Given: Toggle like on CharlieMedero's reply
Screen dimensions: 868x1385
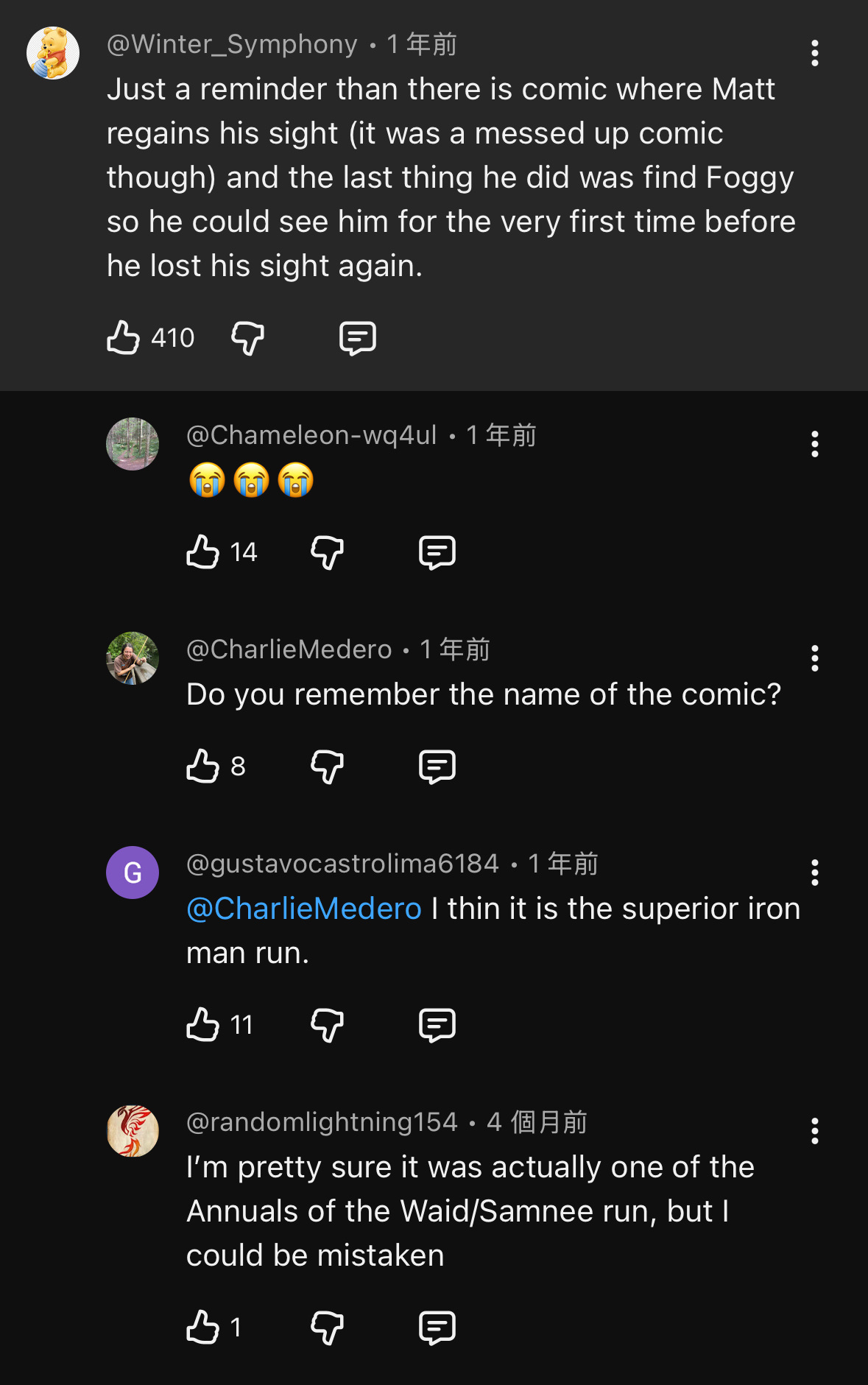Looking at the screenshot, I should pyautogui.click(x=203, y=766).
